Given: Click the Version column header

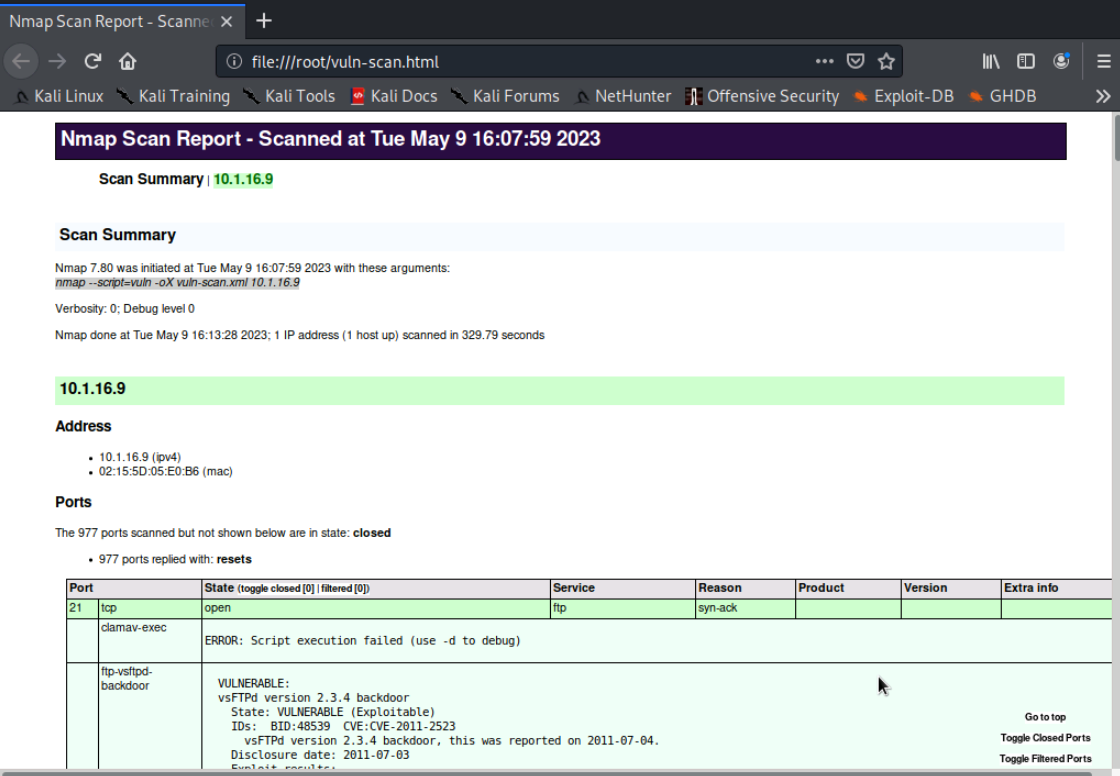Looking at the screenshot, I should tap(951, 588).
